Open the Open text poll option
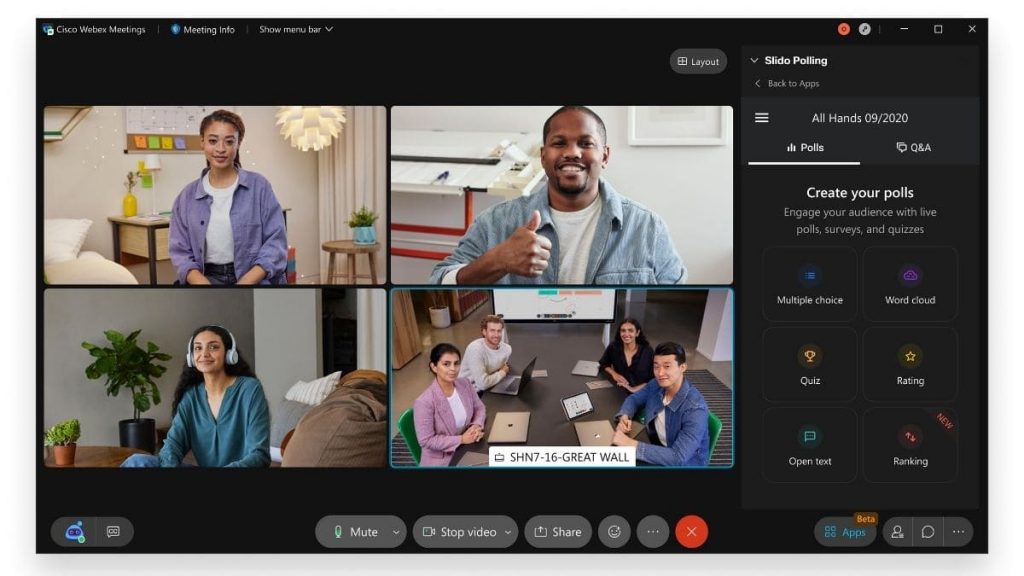This screenshot has height=576, width=1024. (809, 444)
